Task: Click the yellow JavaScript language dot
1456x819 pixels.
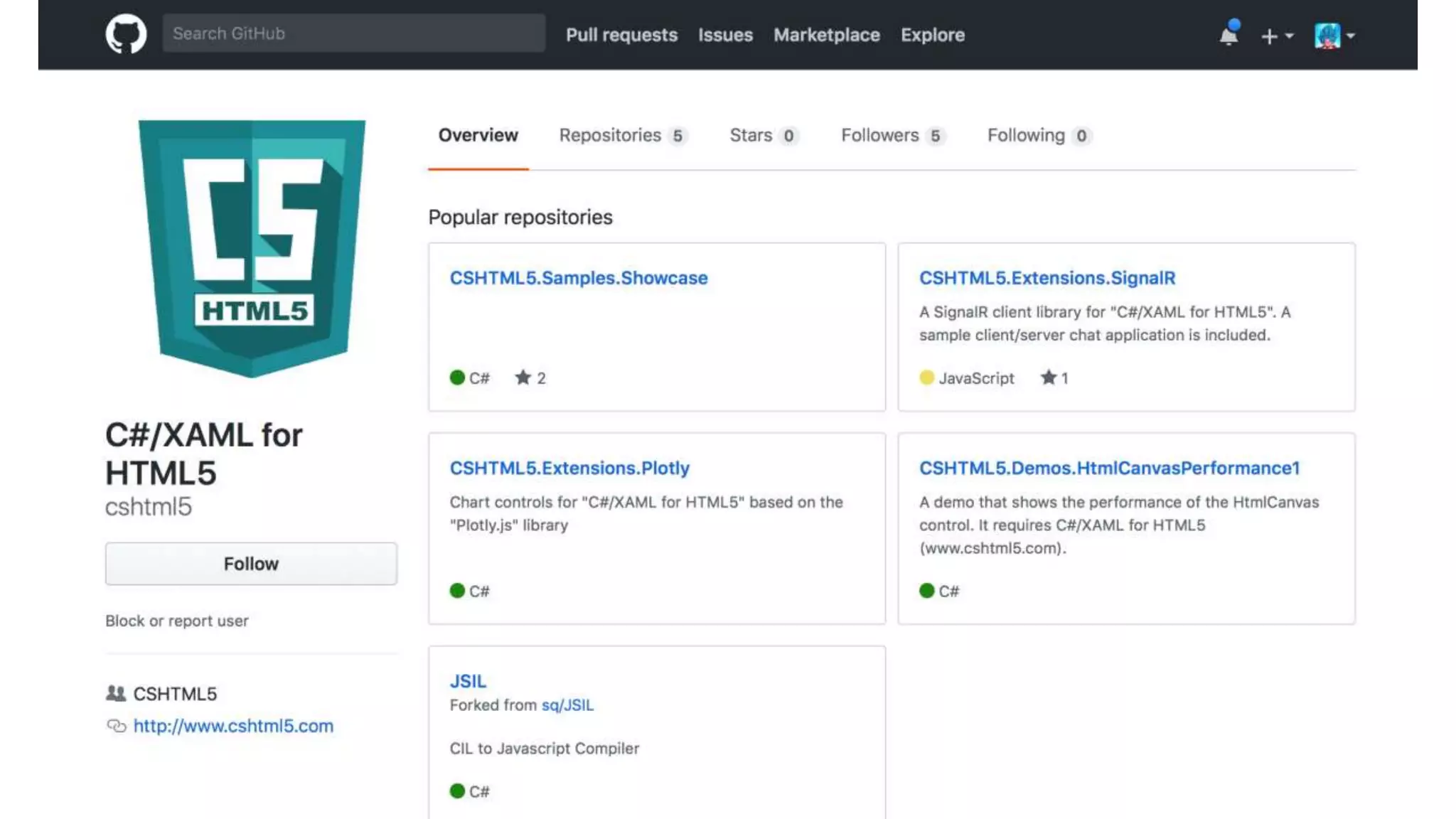Action: (x=926, y=378)
